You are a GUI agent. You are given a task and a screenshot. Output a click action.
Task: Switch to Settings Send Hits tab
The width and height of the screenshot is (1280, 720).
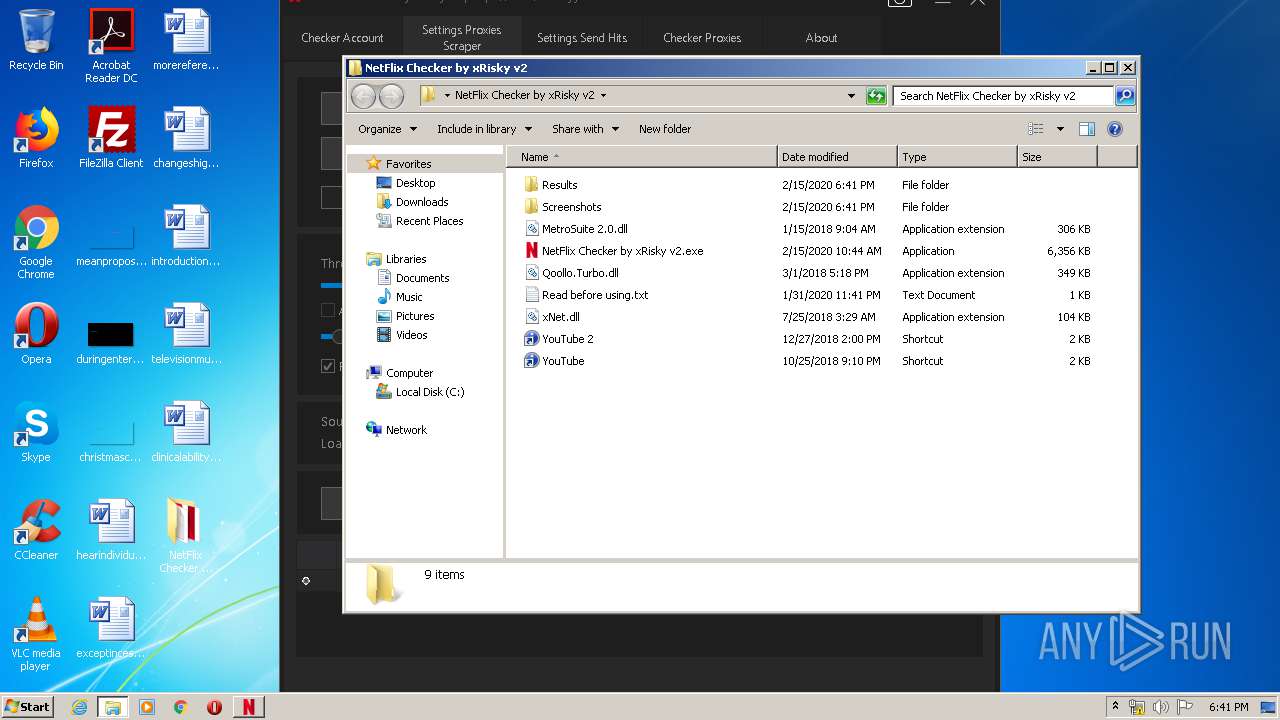coord(582,38)
